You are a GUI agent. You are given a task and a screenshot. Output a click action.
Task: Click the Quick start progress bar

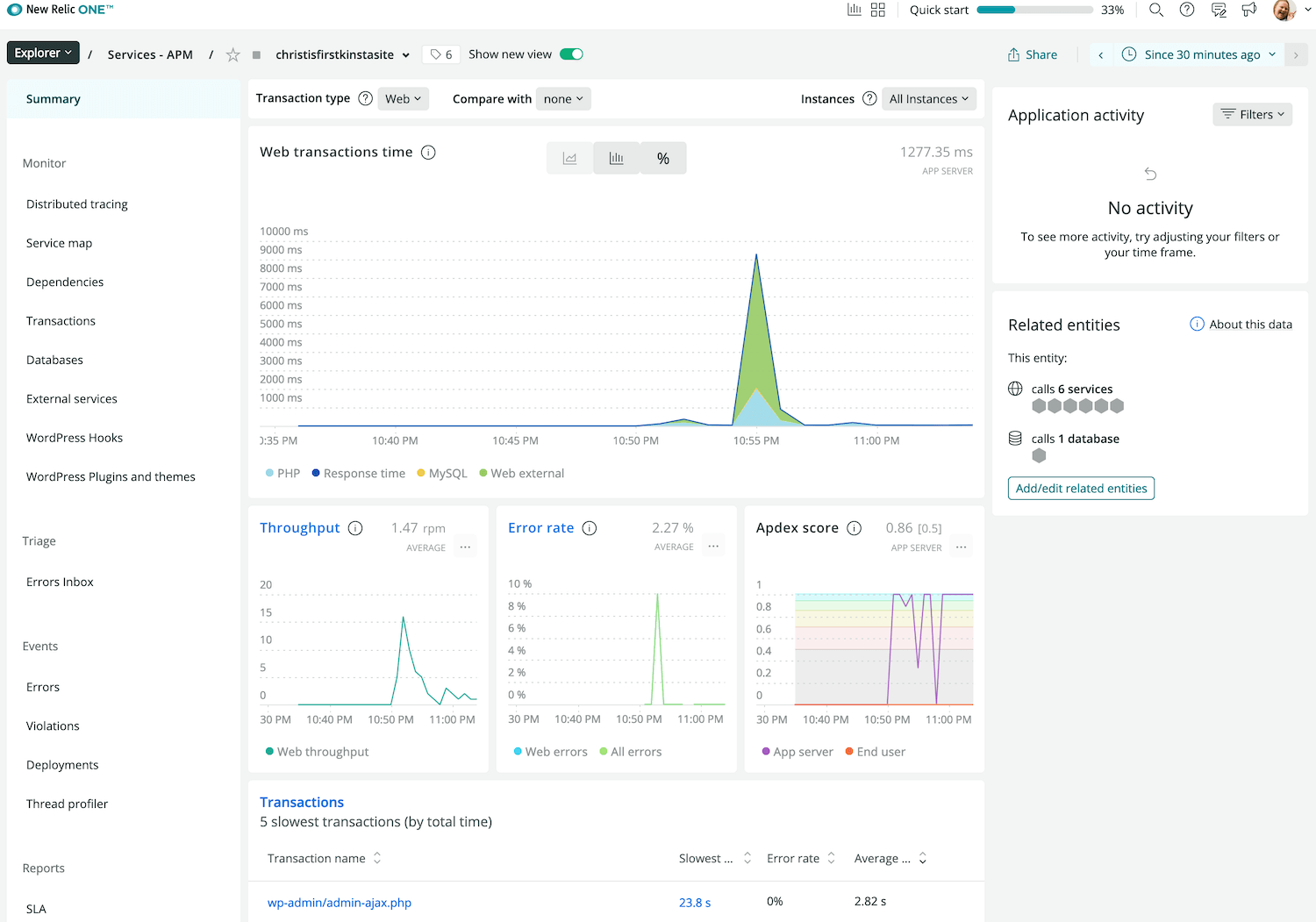coord(1035,10)
